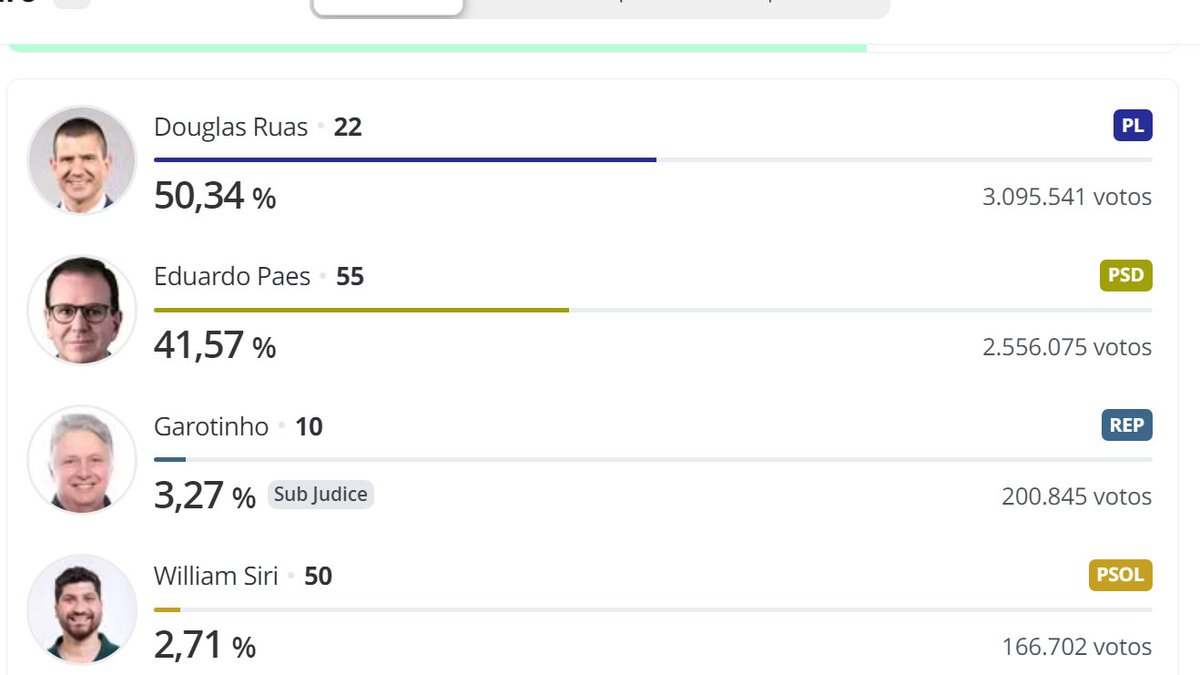Click Douglas Ruas name
The width and height of the screenshot is (1200, 675).
pyautogui.click(x=231, y=127)
